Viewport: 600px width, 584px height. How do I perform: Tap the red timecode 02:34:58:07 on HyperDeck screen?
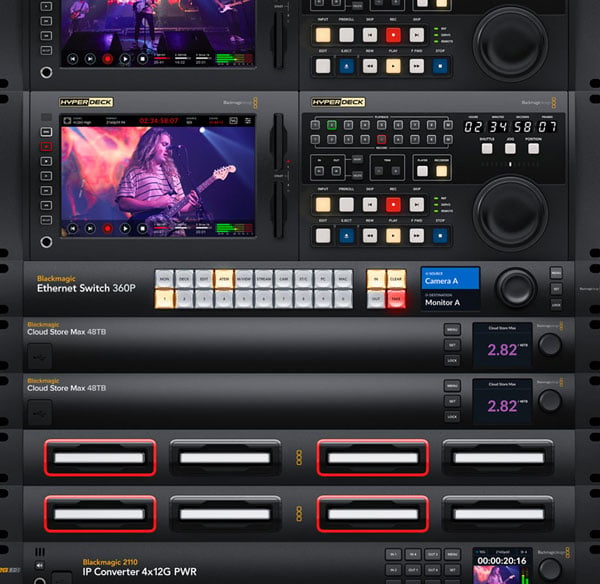[x=159, y=121]
